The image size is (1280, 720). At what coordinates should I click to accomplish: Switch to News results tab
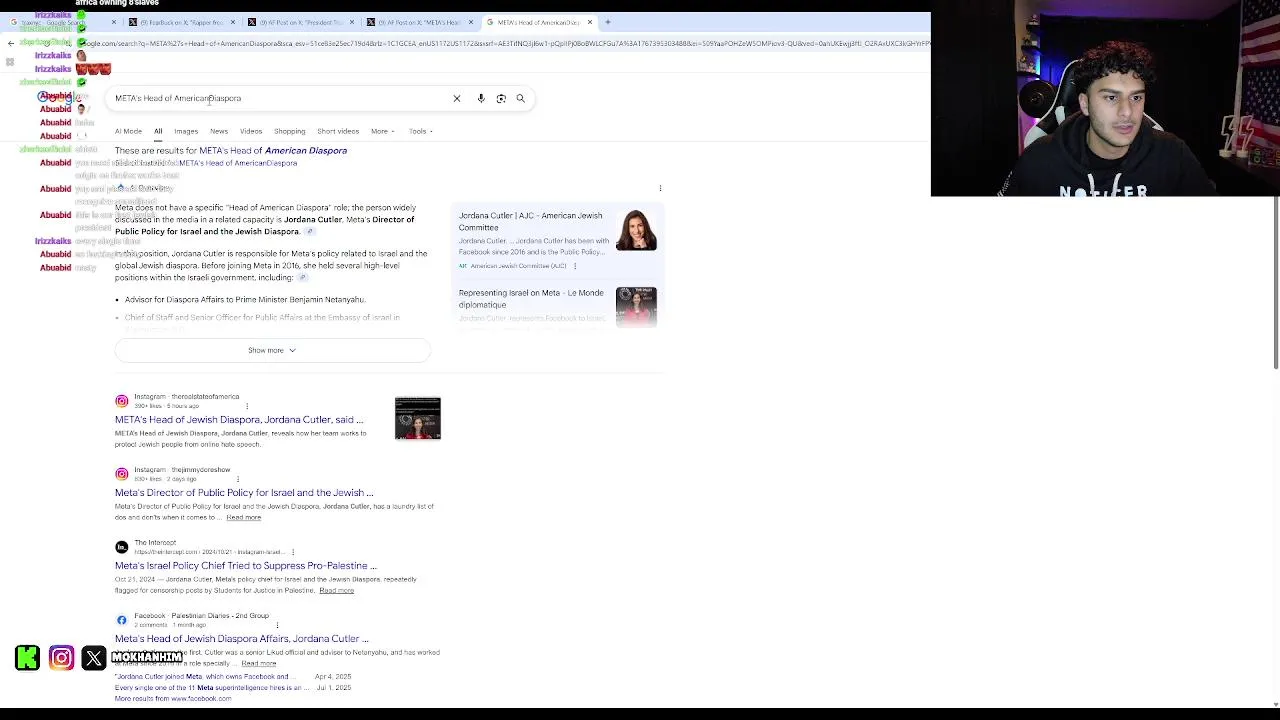coord(219,131)
